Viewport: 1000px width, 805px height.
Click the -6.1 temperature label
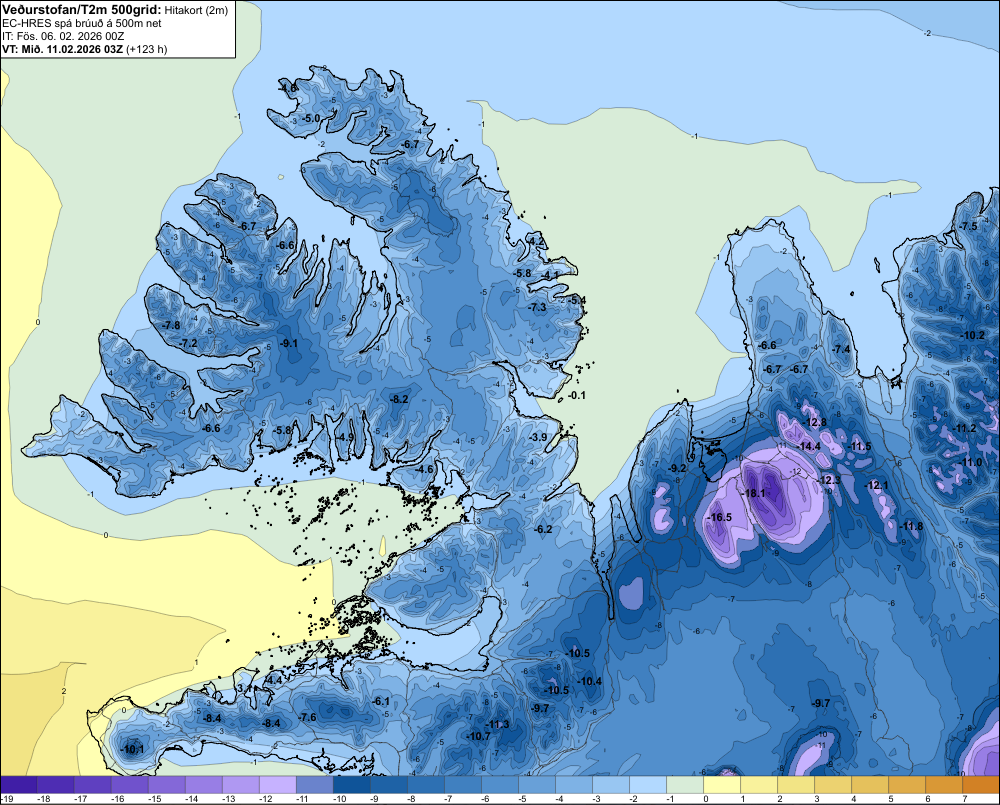coord(381,702)
